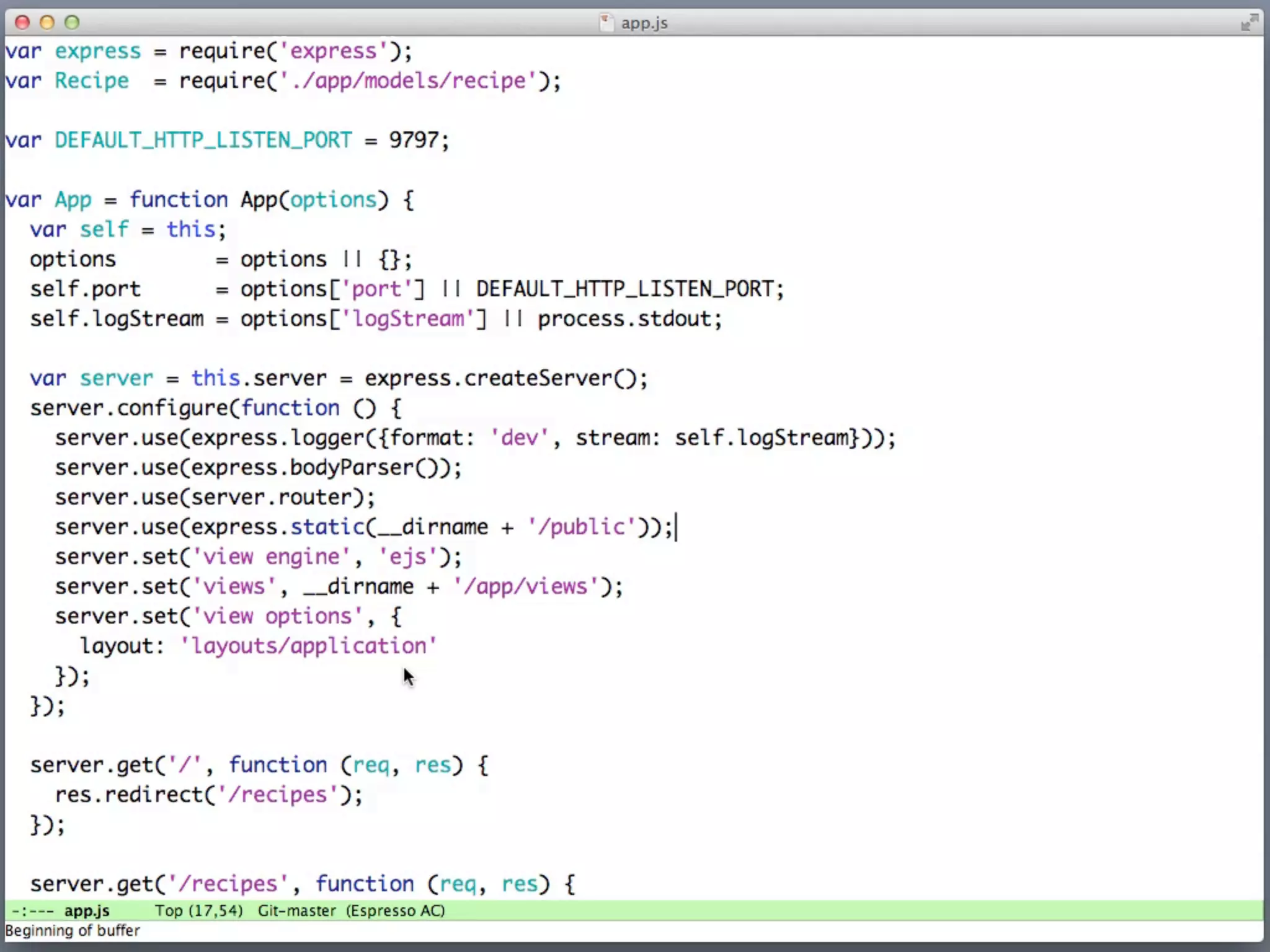Viewport: 1270px width, 952px height.
Task: Click the res.redirect('/recipes') line
Action: (x=208, y=795)
